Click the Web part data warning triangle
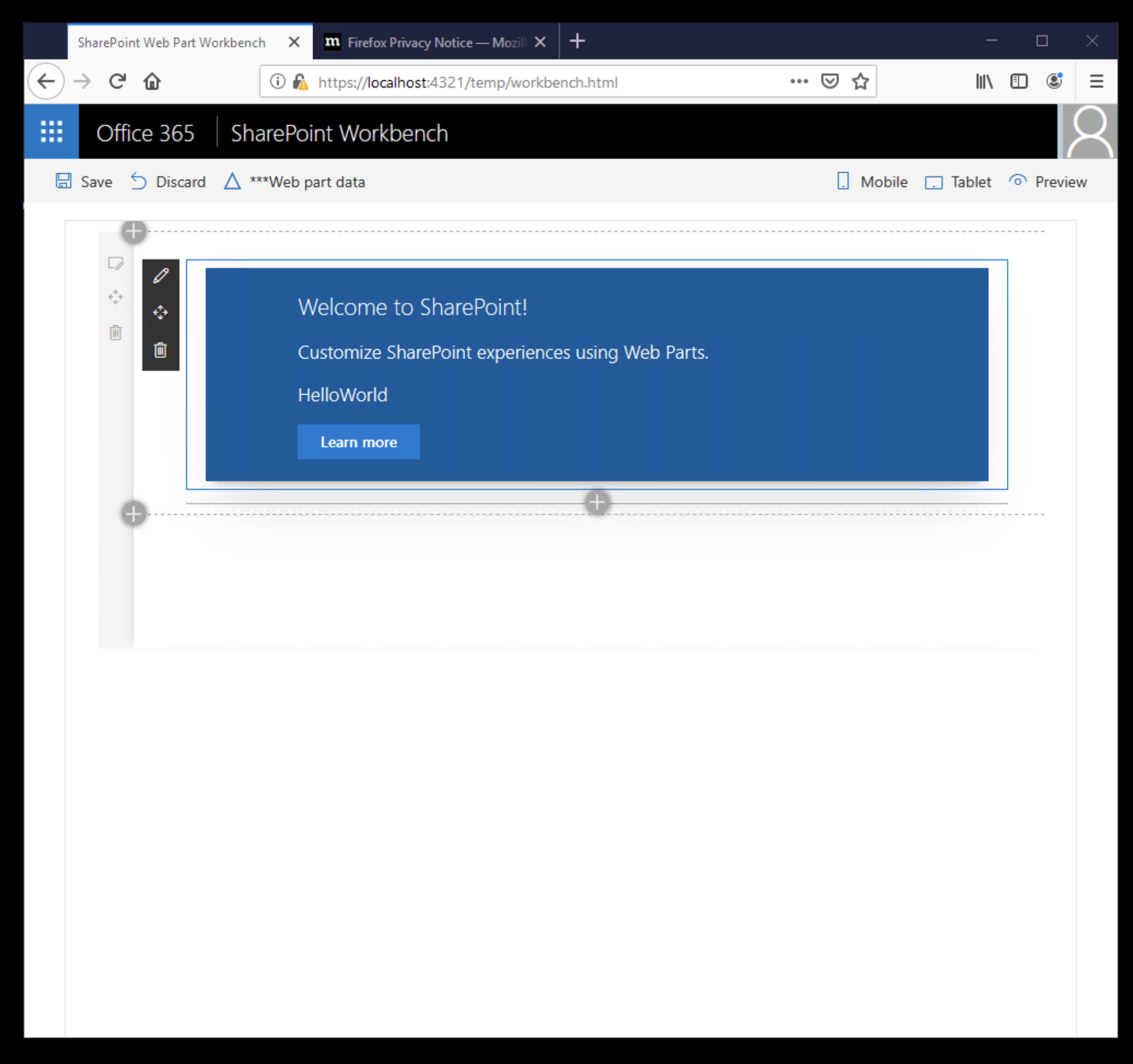Viewport: 1133px width, 1064px height. pos(232,181)
